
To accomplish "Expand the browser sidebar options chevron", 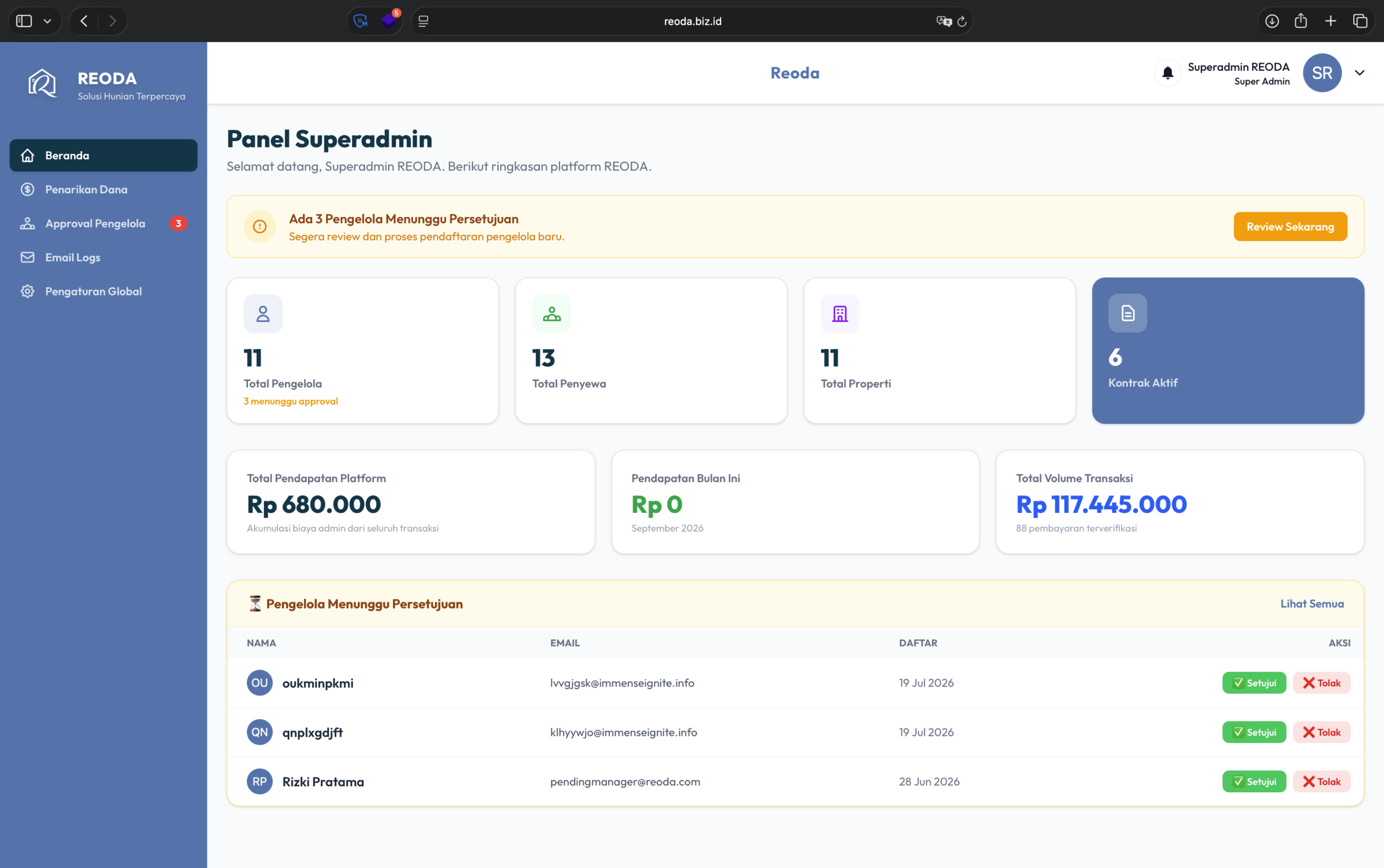I will (x=48, y=21).
